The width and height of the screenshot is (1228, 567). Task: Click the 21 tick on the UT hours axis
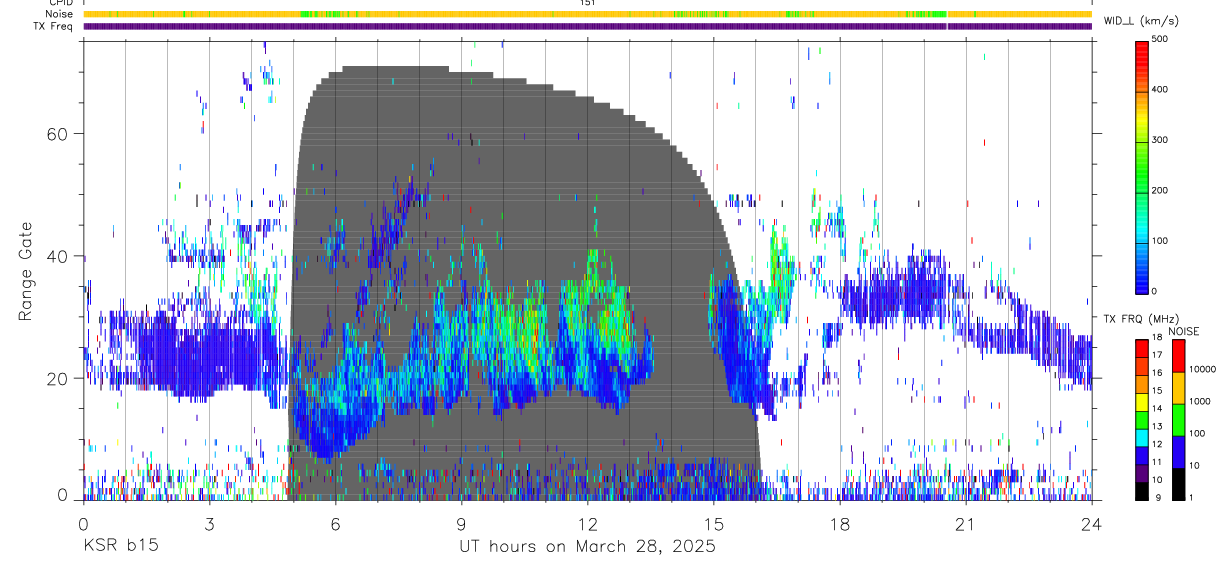click(x=966, y=523)
